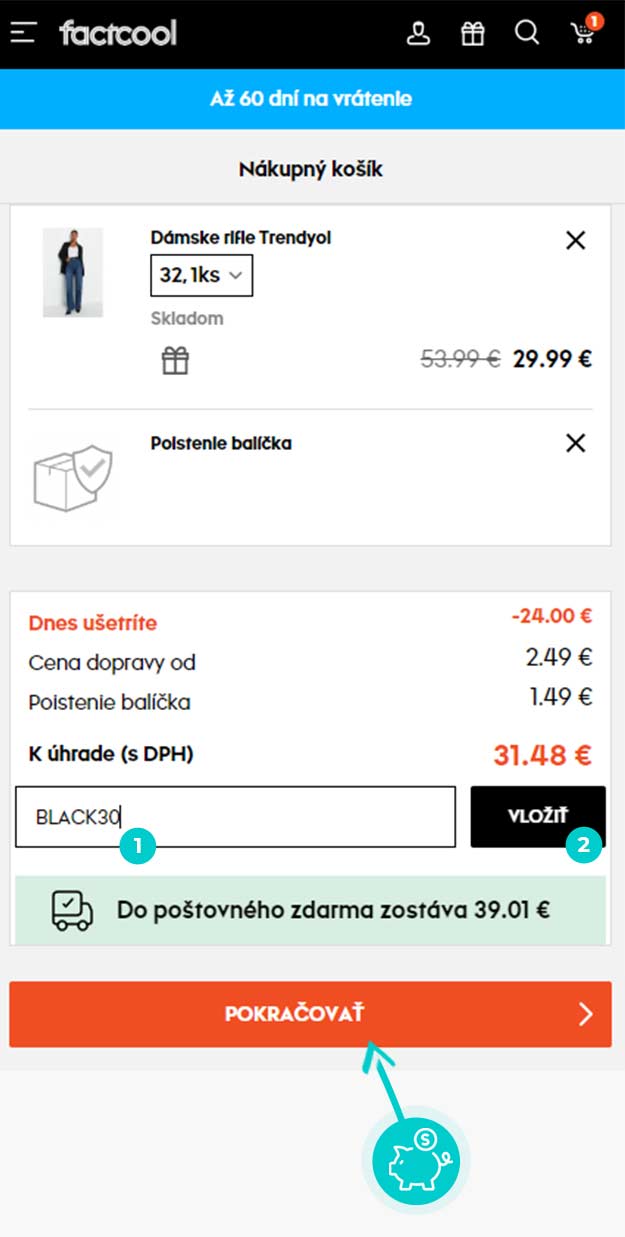The image size is (625, 1237).
Task: Click the factcool logo
Action: 117,33
